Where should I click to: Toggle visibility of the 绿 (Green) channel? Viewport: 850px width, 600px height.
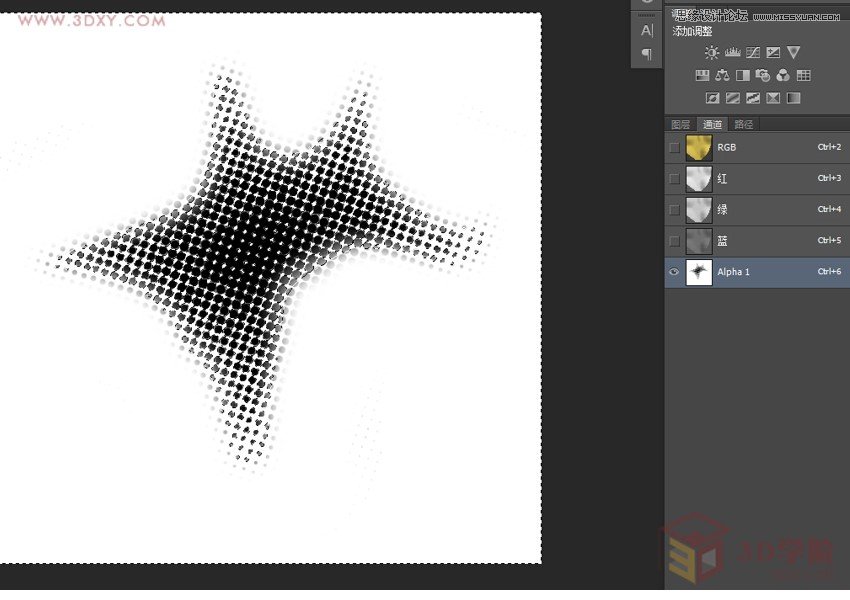point(674,210)
